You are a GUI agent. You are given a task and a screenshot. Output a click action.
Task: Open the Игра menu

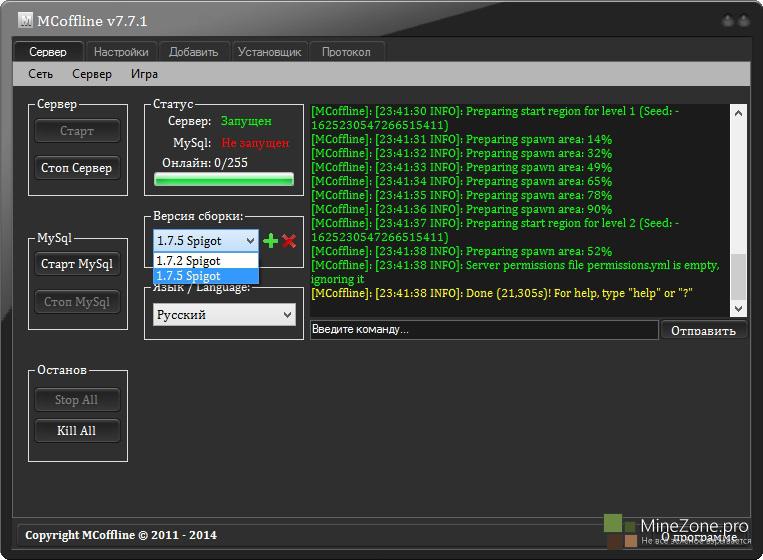click(x=144, y=74)
